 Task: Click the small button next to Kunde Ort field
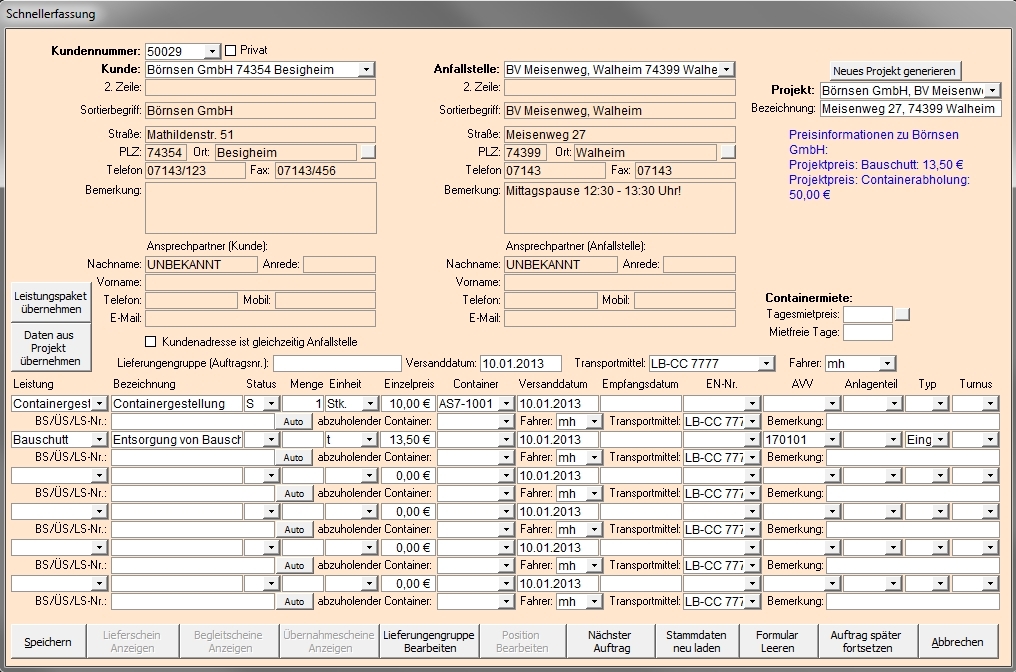click(368, 152)
